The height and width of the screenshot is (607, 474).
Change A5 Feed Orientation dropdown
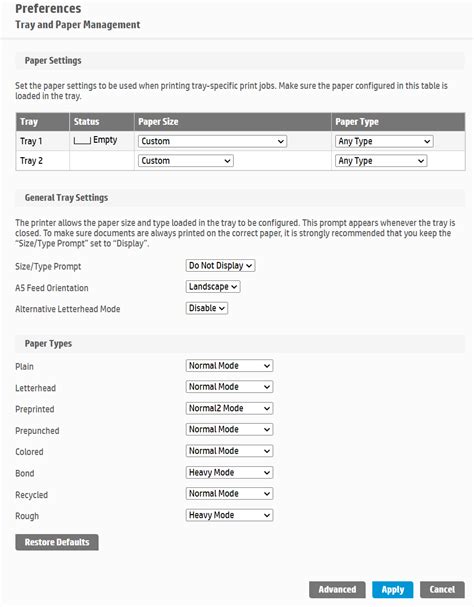tap(213, 287)
